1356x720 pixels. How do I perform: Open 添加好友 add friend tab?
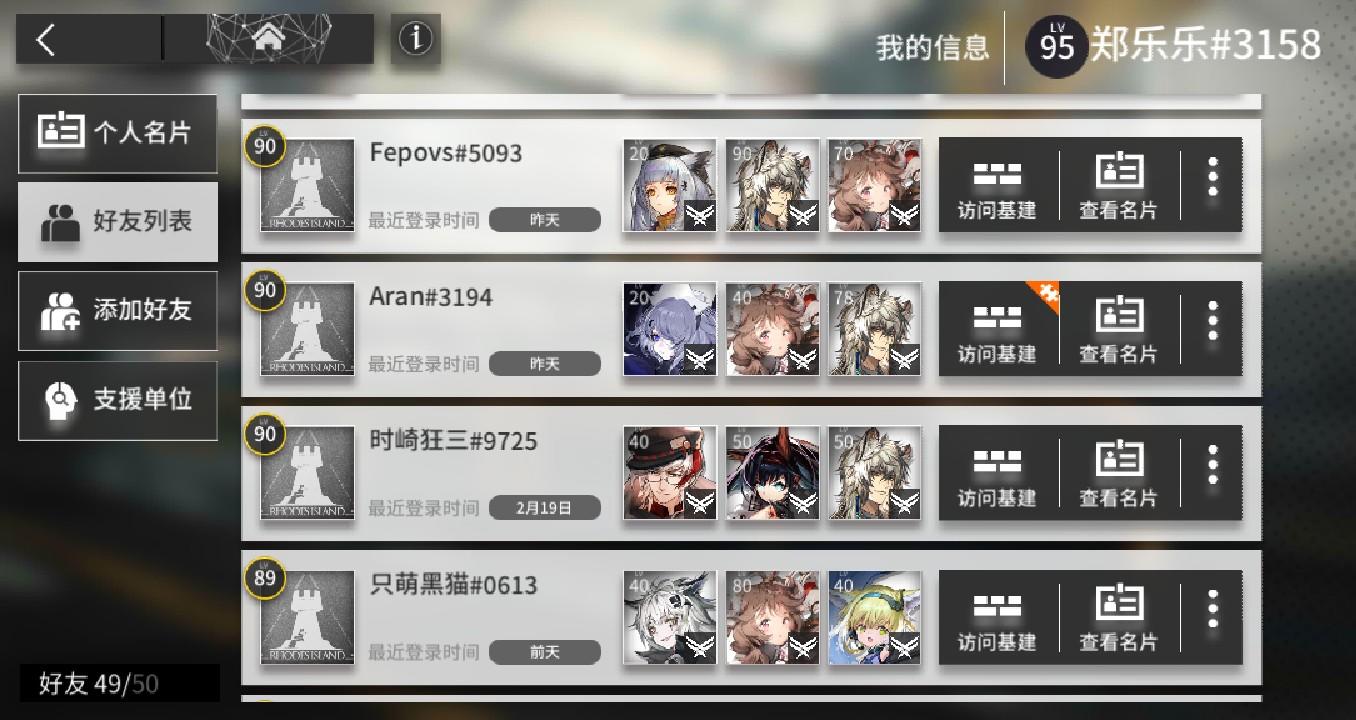(118, 311)
